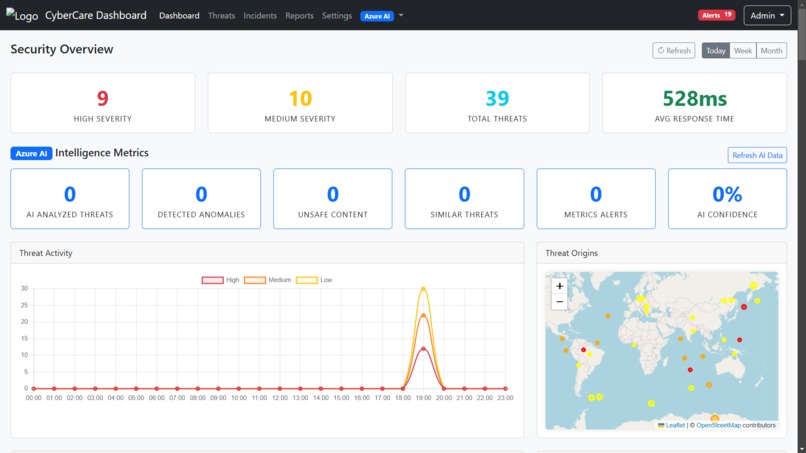Zoom in on the Threat Origins map
Image resolution: width=806 pixels, height=453 pixels.
(x=559, y=286)
